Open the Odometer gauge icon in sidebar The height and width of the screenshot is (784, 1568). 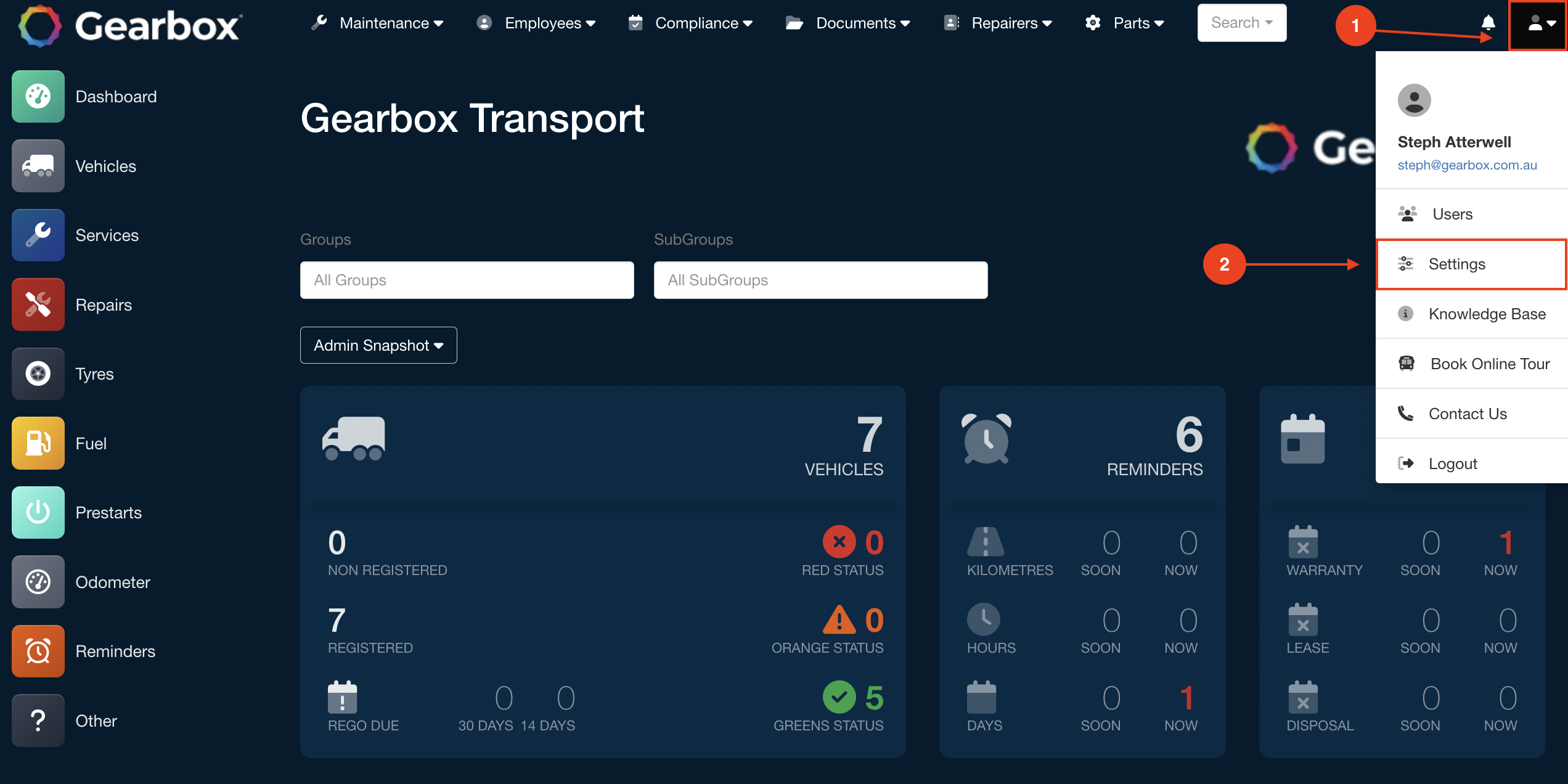coord(38,582)
